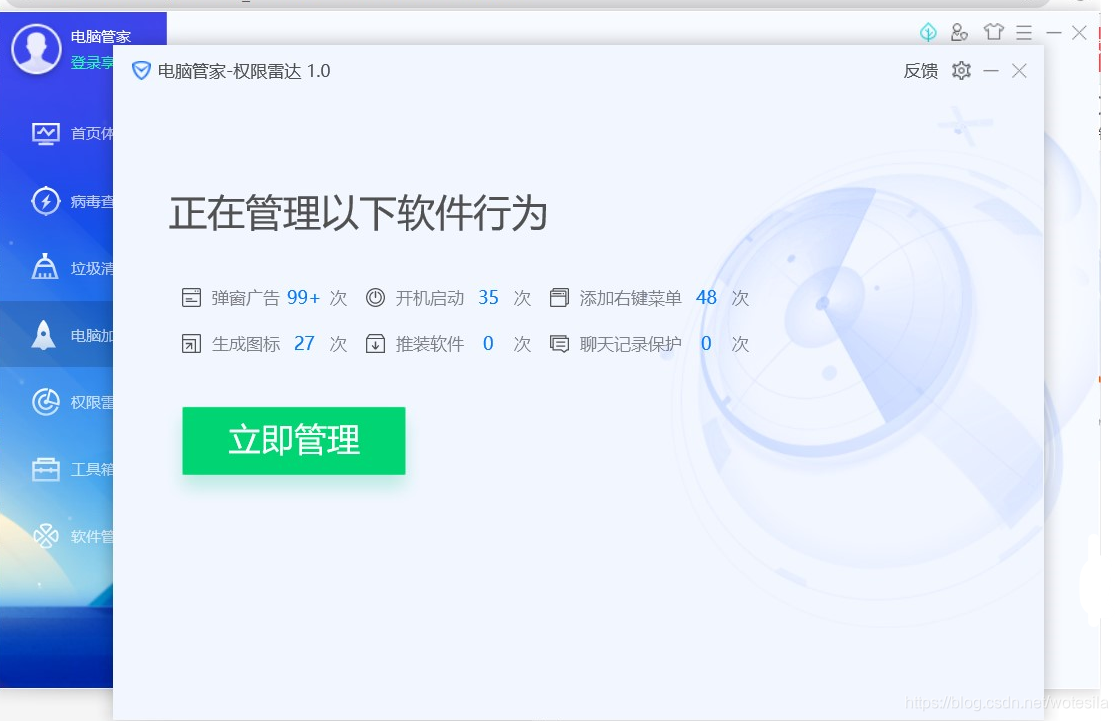
Task: Click the 推装软件 download box icon
Action: point(375,344)
